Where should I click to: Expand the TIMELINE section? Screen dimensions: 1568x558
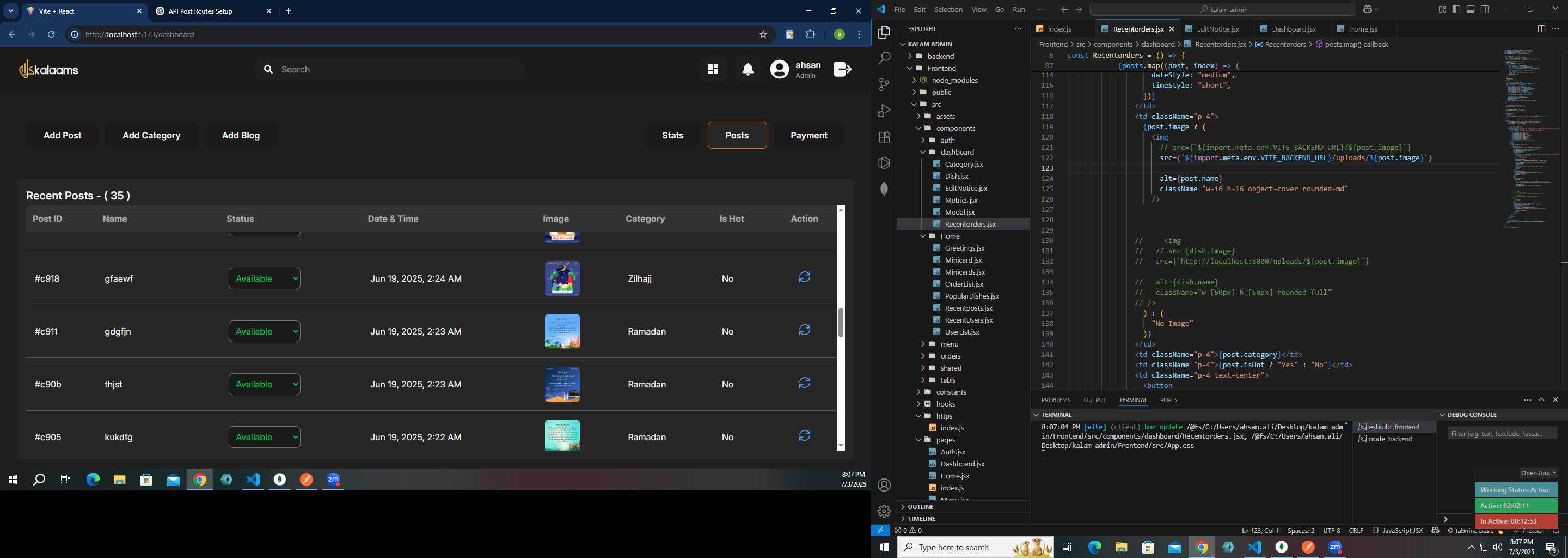(922, 519)
